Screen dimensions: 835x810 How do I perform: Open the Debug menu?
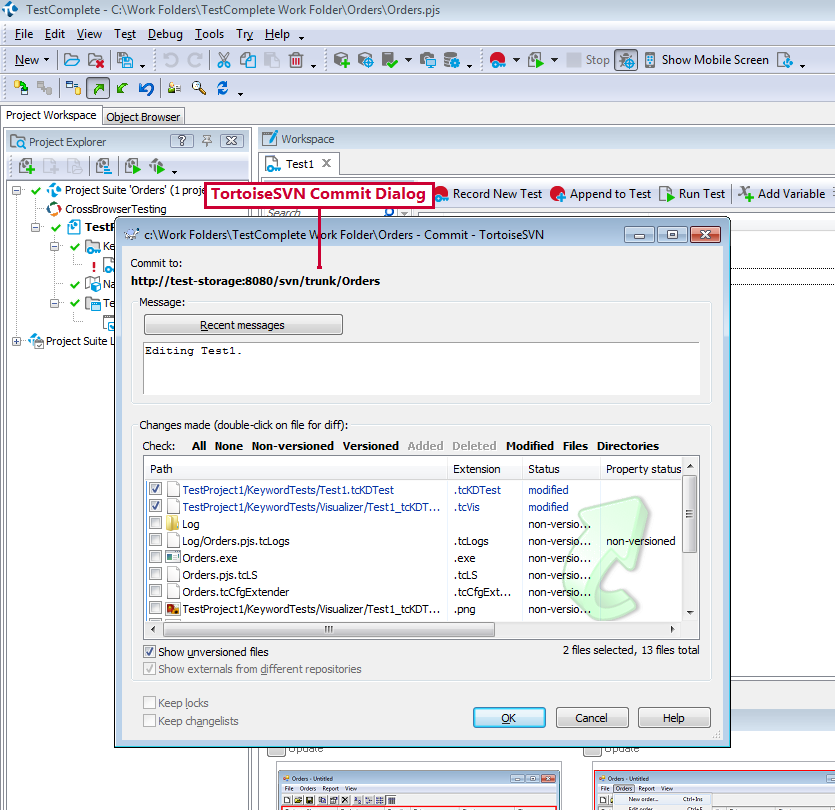pyautogui.click(x=165, y=34)
